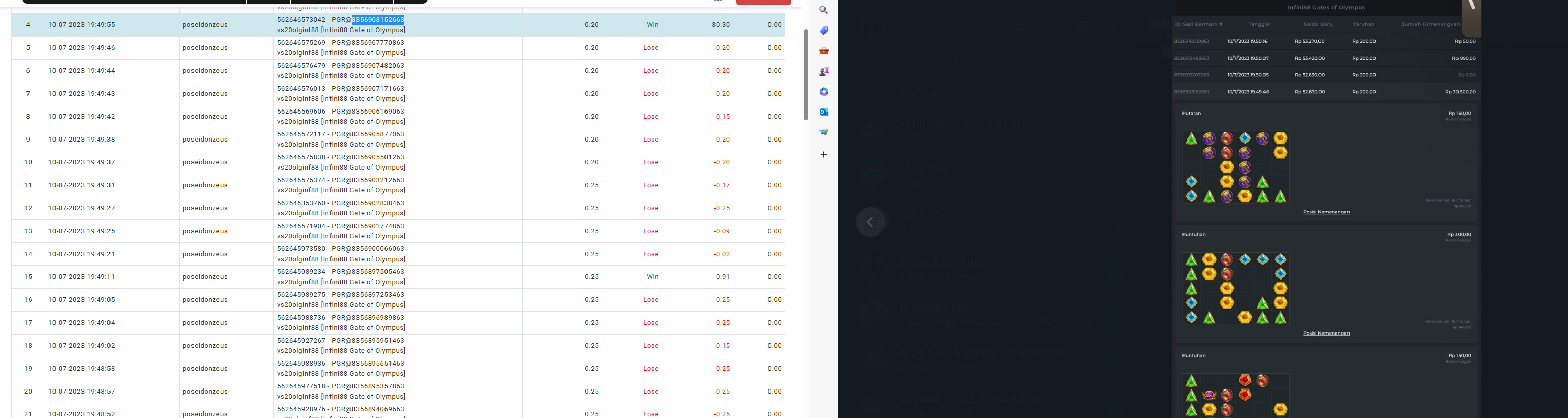Click bet ID 562646575269 in row 5
The width and height of the screenshot is (1568, 418).
point(301,43)
